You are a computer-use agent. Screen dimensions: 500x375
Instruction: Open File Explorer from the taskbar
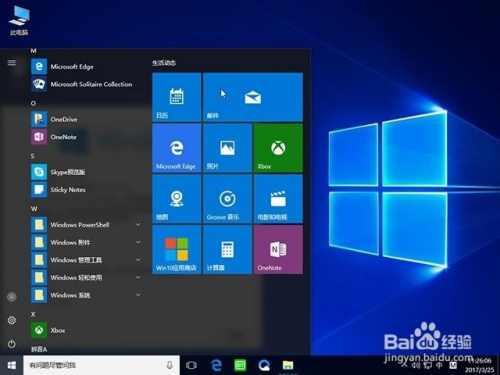coord(288,365)
